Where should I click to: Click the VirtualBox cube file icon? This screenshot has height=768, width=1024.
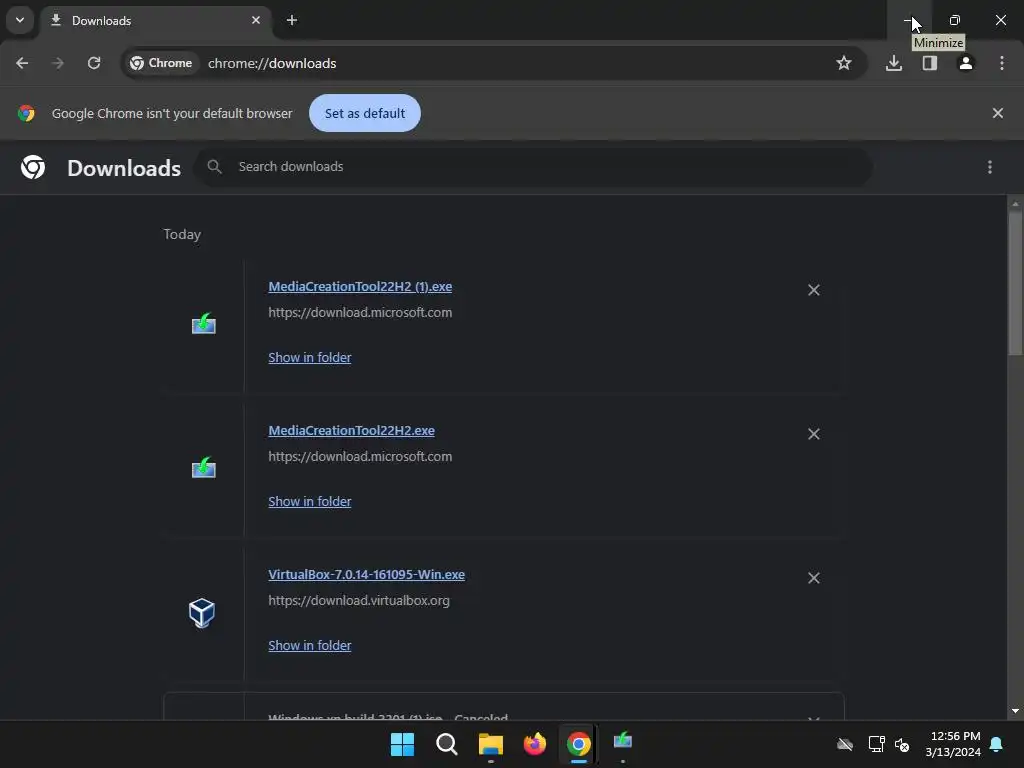coord(202,613)
